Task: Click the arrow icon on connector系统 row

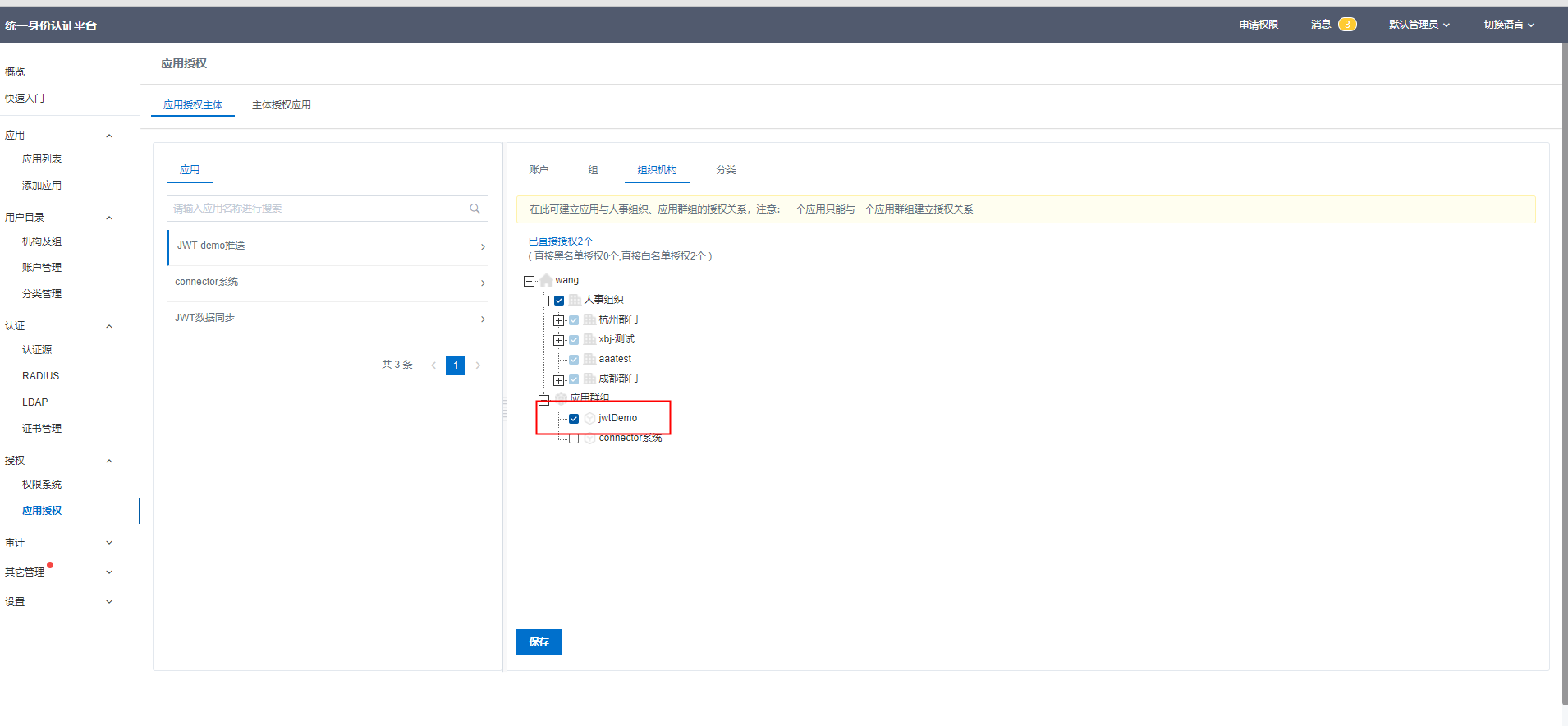Action: [x=483, y=283]
